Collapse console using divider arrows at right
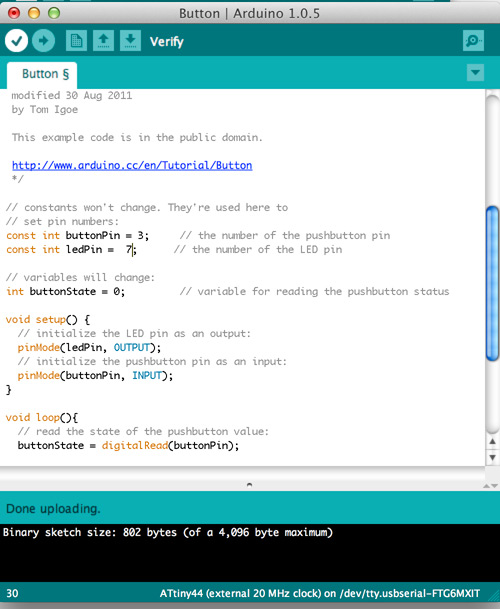Image resolution: width=500 pixels, height=609 pixels. [x=490, y=485]
